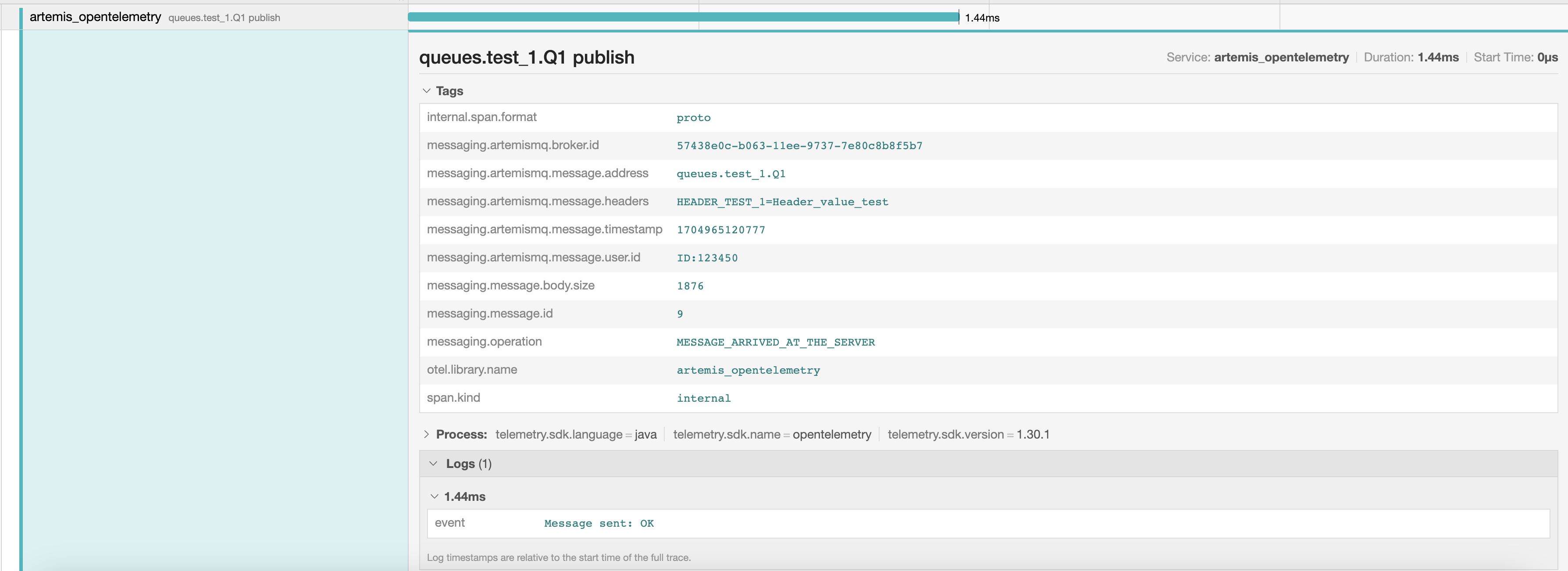Select the otel.library.name tag row
Image resolution: width=1568 pixels, height=571 pixels.
pos(472,370)
